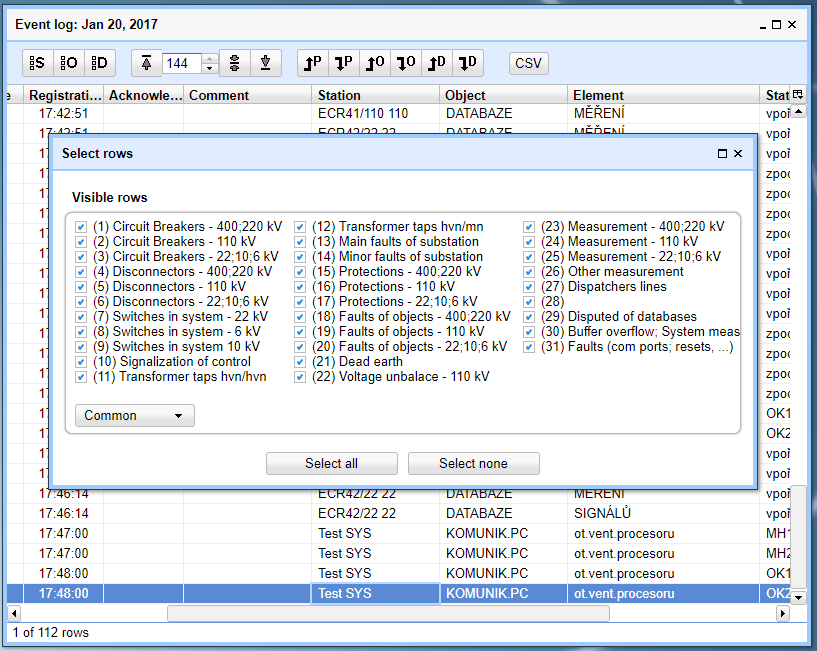Click the Comment column header
Image resolution: width=817 pixels, height=651 pixels.
point(247,95)
